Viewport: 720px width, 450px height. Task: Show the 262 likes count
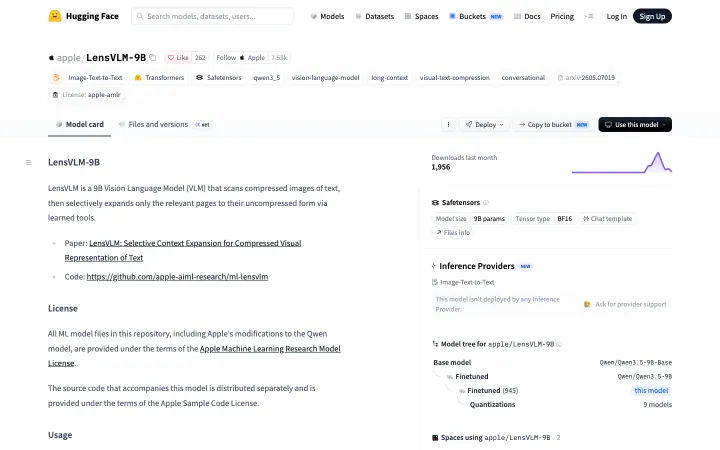click(x=200, y=57)
